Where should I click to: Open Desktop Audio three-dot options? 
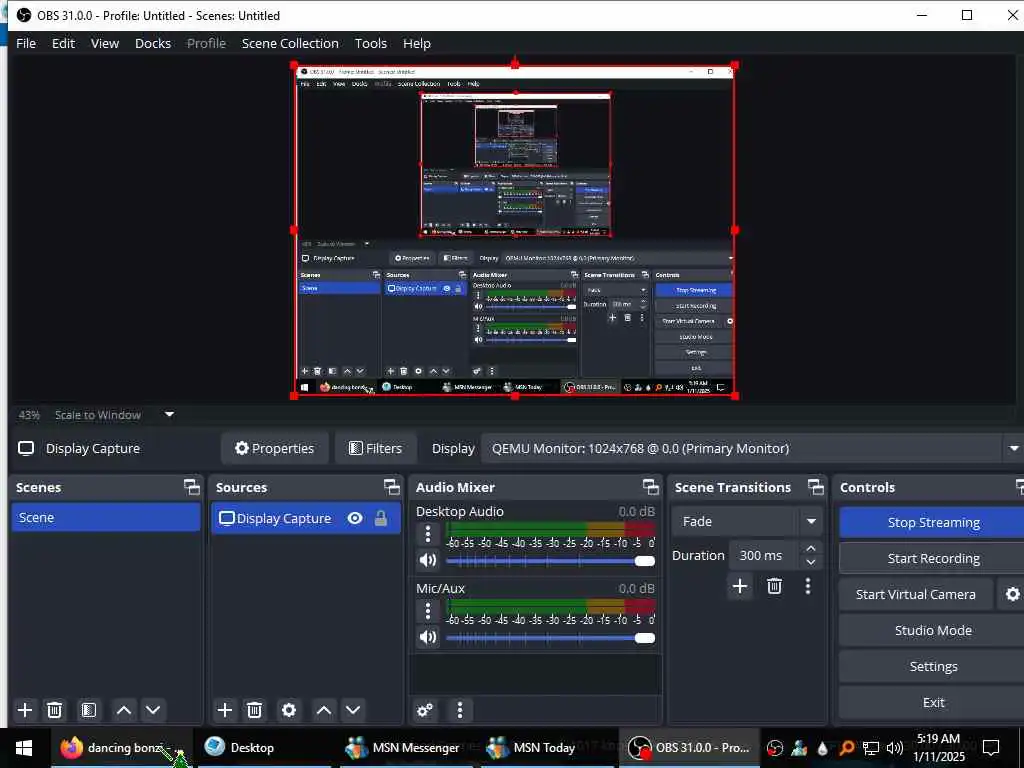coord(428,534)
